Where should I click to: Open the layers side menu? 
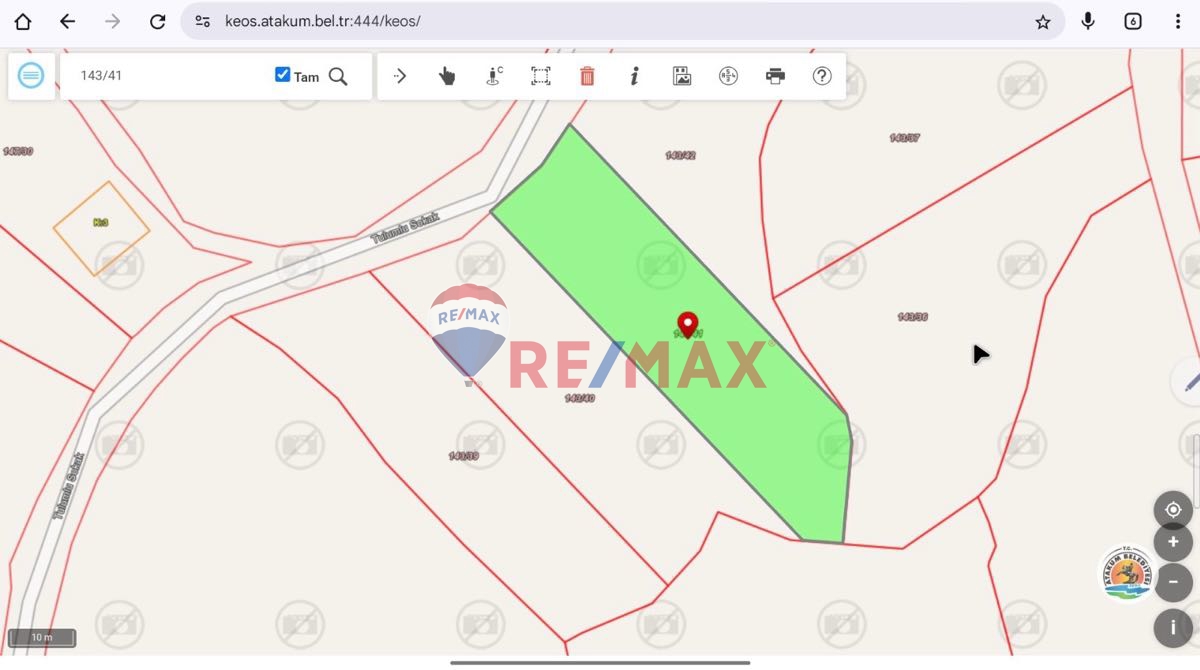[x=31, y=75]
